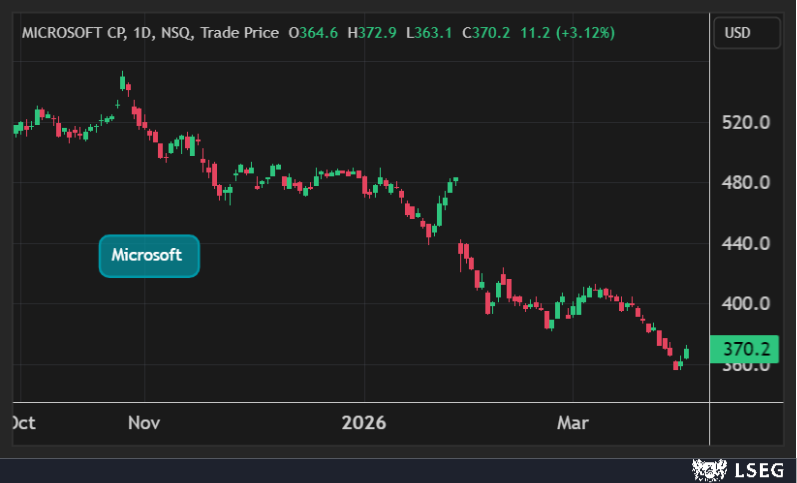Screen dimensions: 797x483
Task: Select the 2026 marker on time axis
Action: 363,423
